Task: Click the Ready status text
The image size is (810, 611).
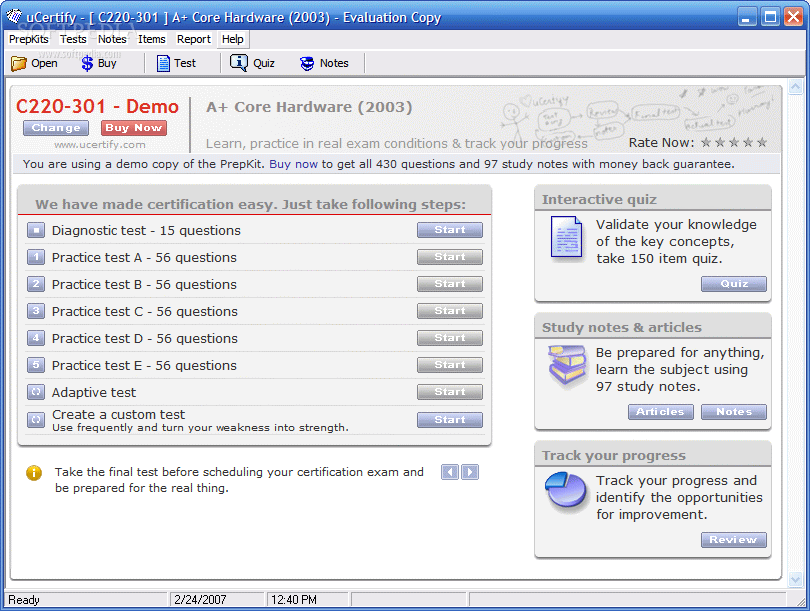Action: click(x=24, y=600)
